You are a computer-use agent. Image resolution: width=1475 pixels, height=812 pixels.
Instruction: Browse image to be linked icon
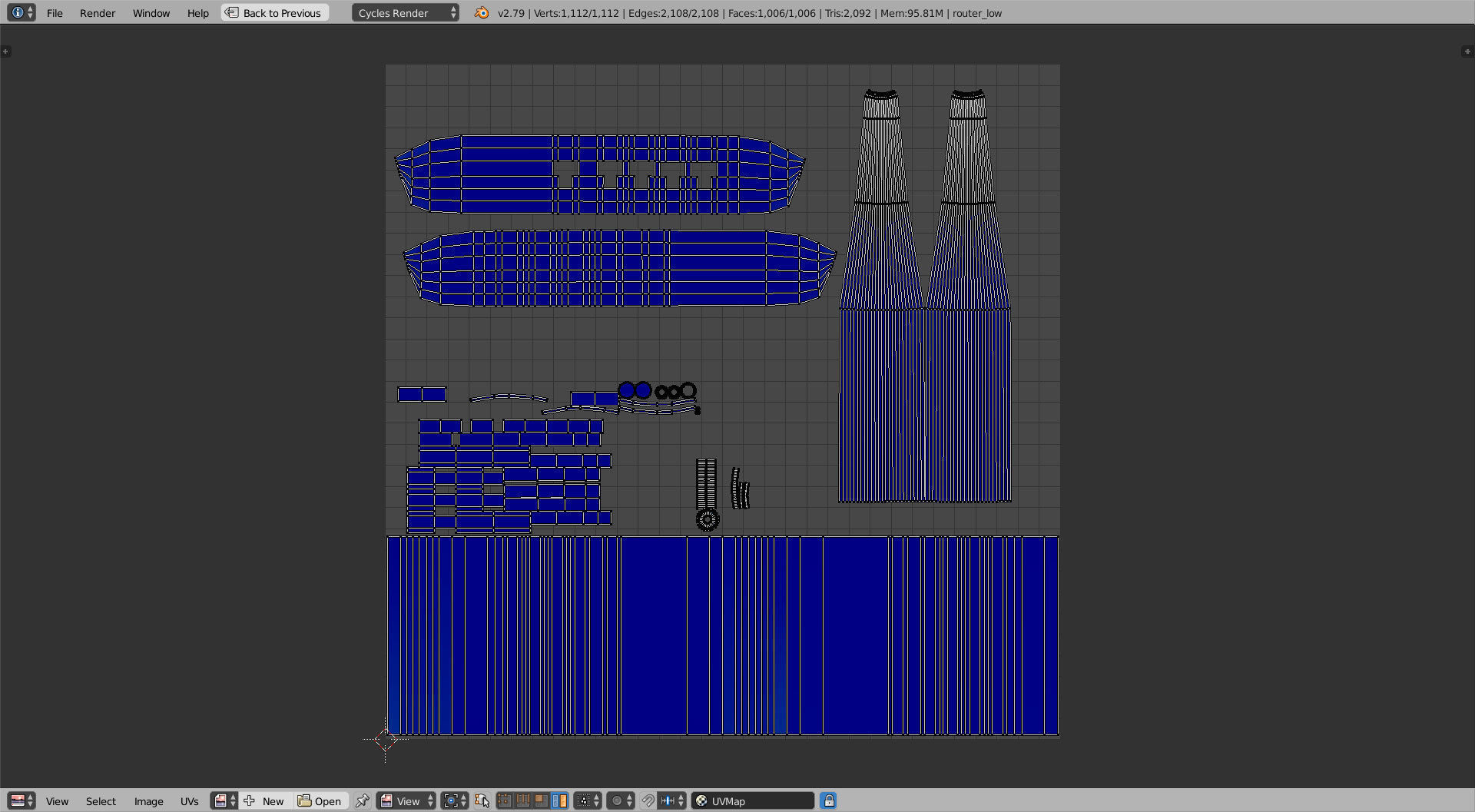pyautogui.click(x=224, y=801)
